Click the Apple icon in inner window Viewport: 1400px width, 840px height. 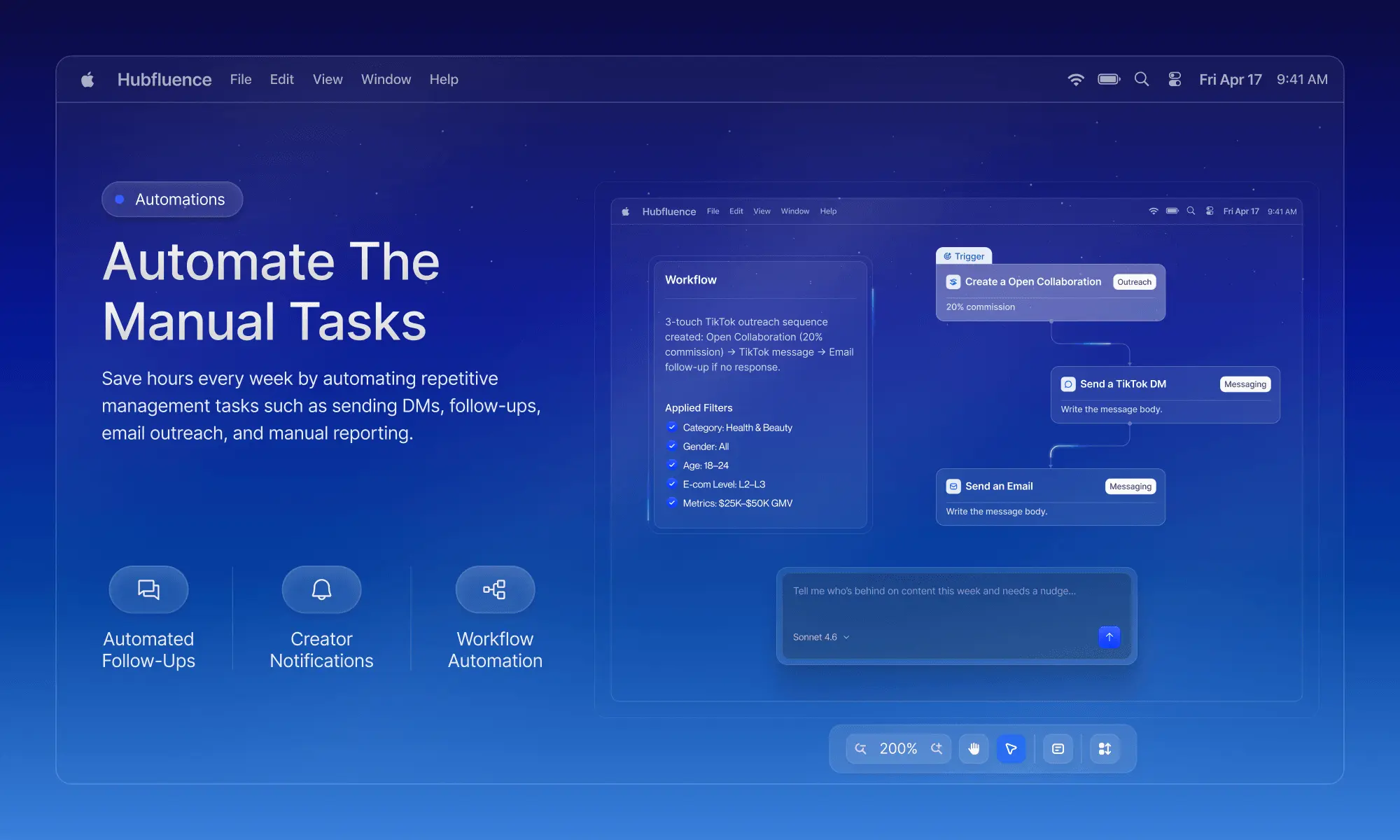pos(626,211)
